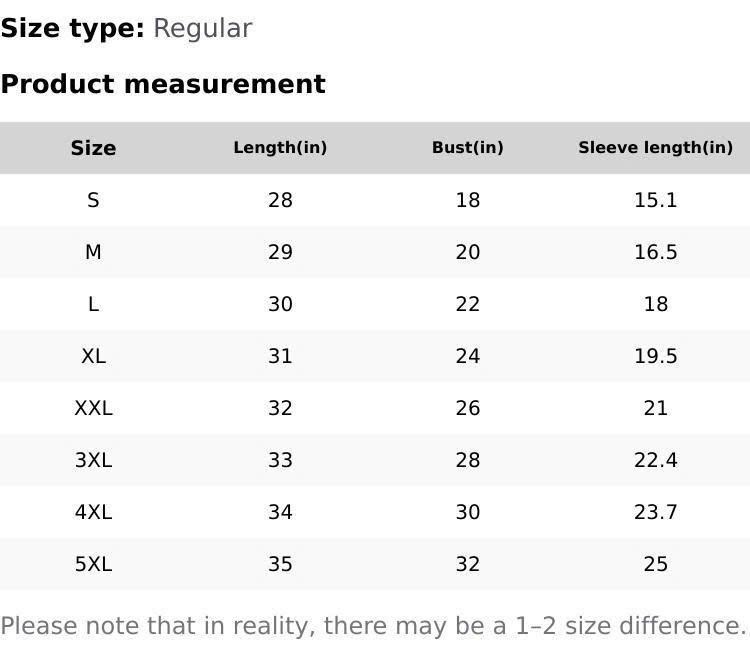Click the 5XL size row label
Viewport: 750px width, 662px height.
[x=93, y=564]
